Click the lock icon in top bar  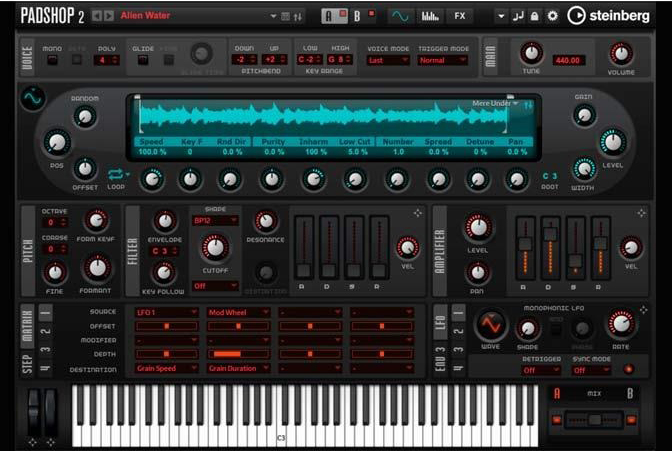pyautogui.click(x=536, y=16)
